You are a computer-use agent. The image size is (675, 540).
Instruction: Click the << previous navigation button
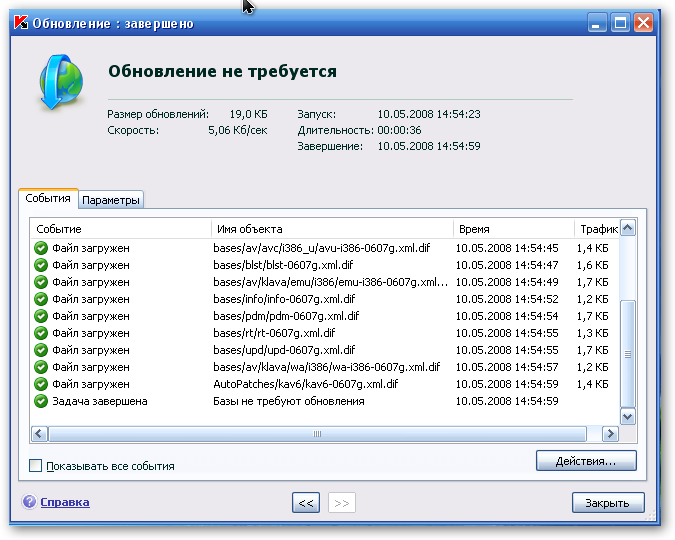click(x=306, y=503)
